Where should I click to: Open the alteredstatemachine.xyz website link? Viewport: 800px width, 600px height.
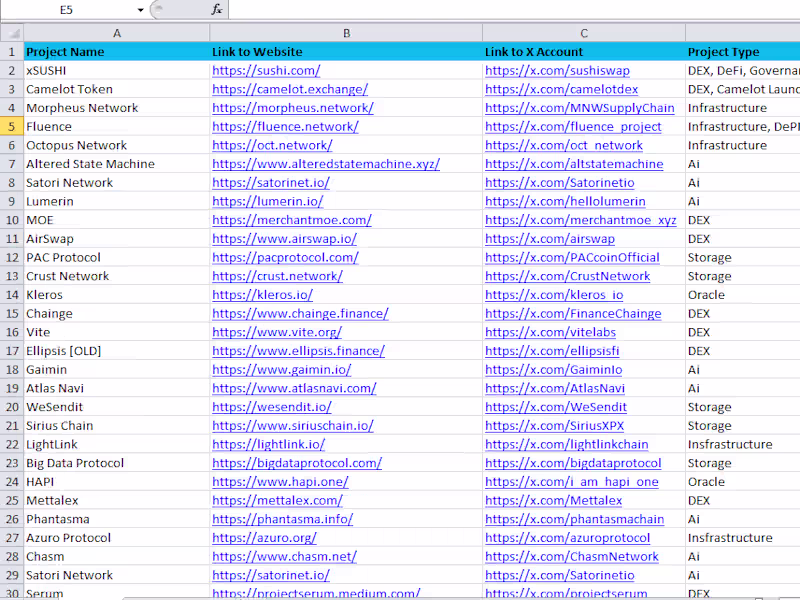[326, 164]
